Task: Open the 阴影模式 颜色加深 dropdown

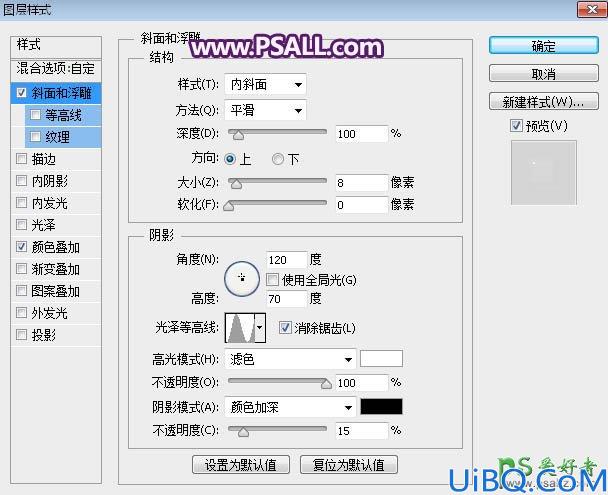Action: pyautogui.click(x=290, y=407)
